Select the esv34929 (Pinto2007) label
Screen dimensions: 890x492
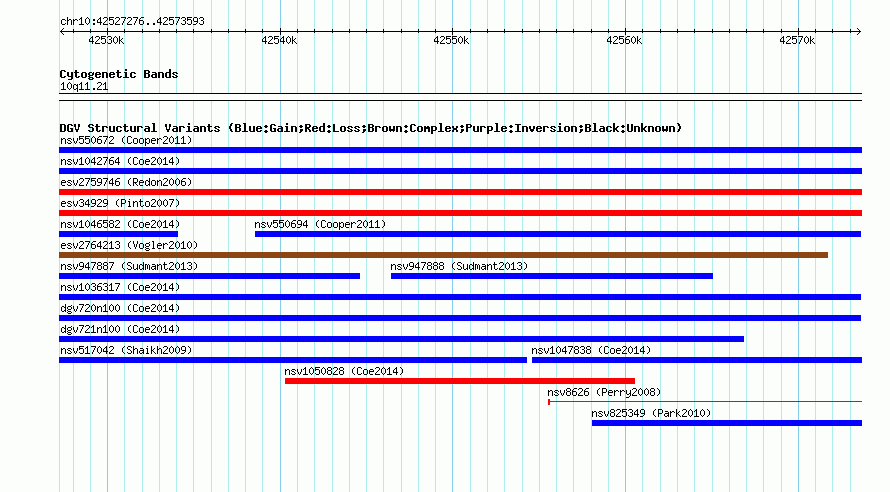120,203
